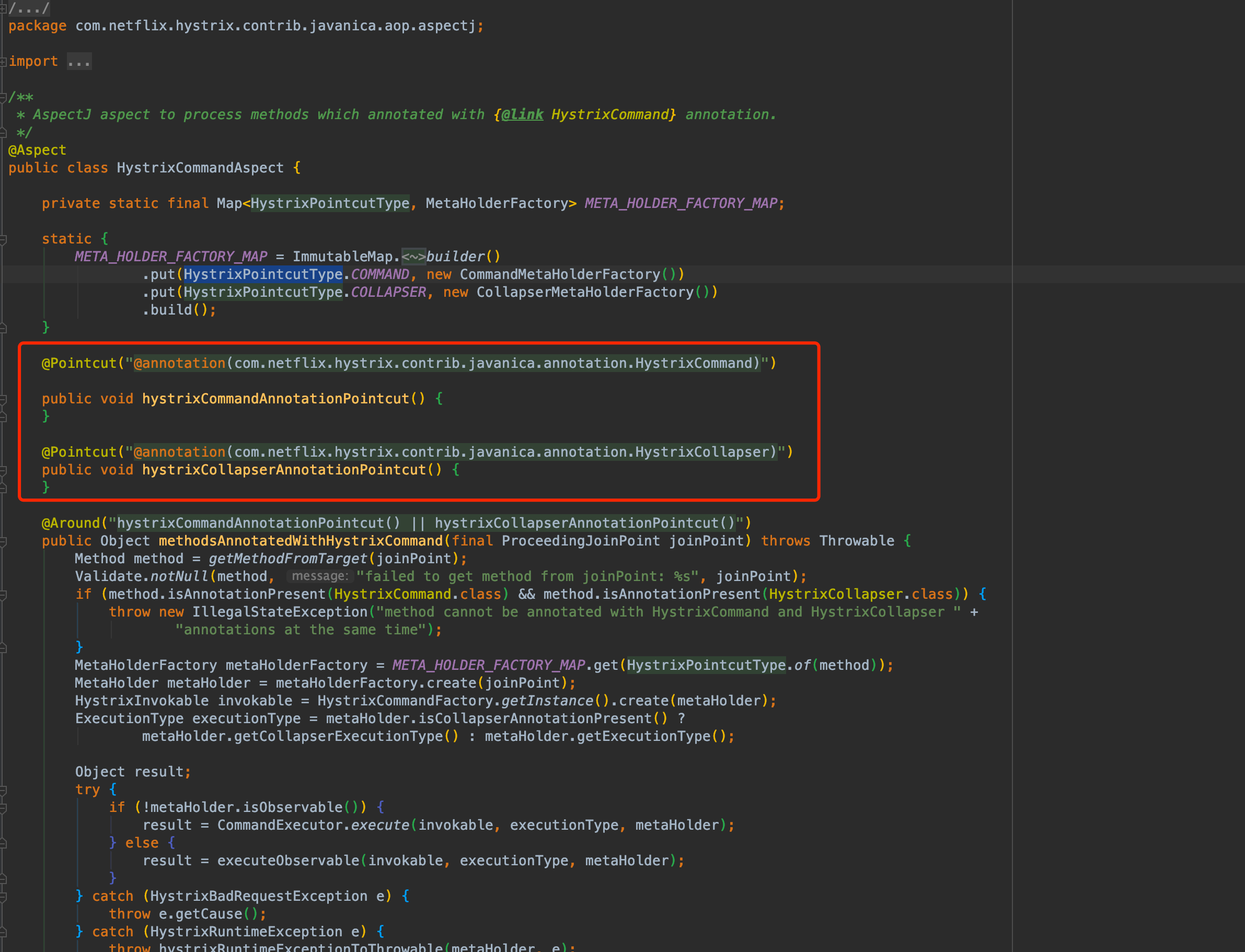Expand the folded header comment marker
This screenshot has height=952, width=1245.
4,8
